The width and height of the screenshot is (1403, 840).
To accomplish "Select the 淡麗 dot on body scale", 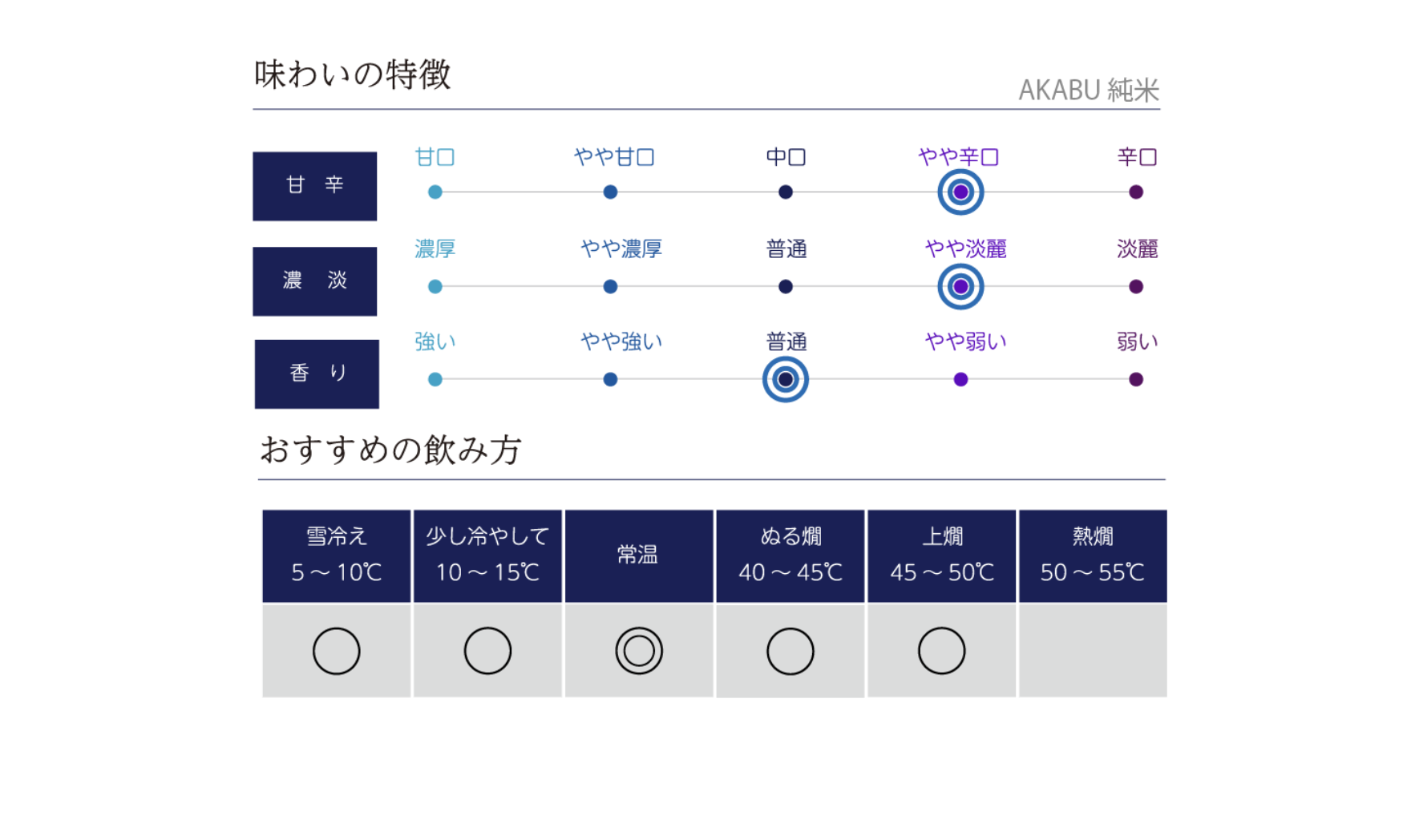I will (x=1136, y=287).
